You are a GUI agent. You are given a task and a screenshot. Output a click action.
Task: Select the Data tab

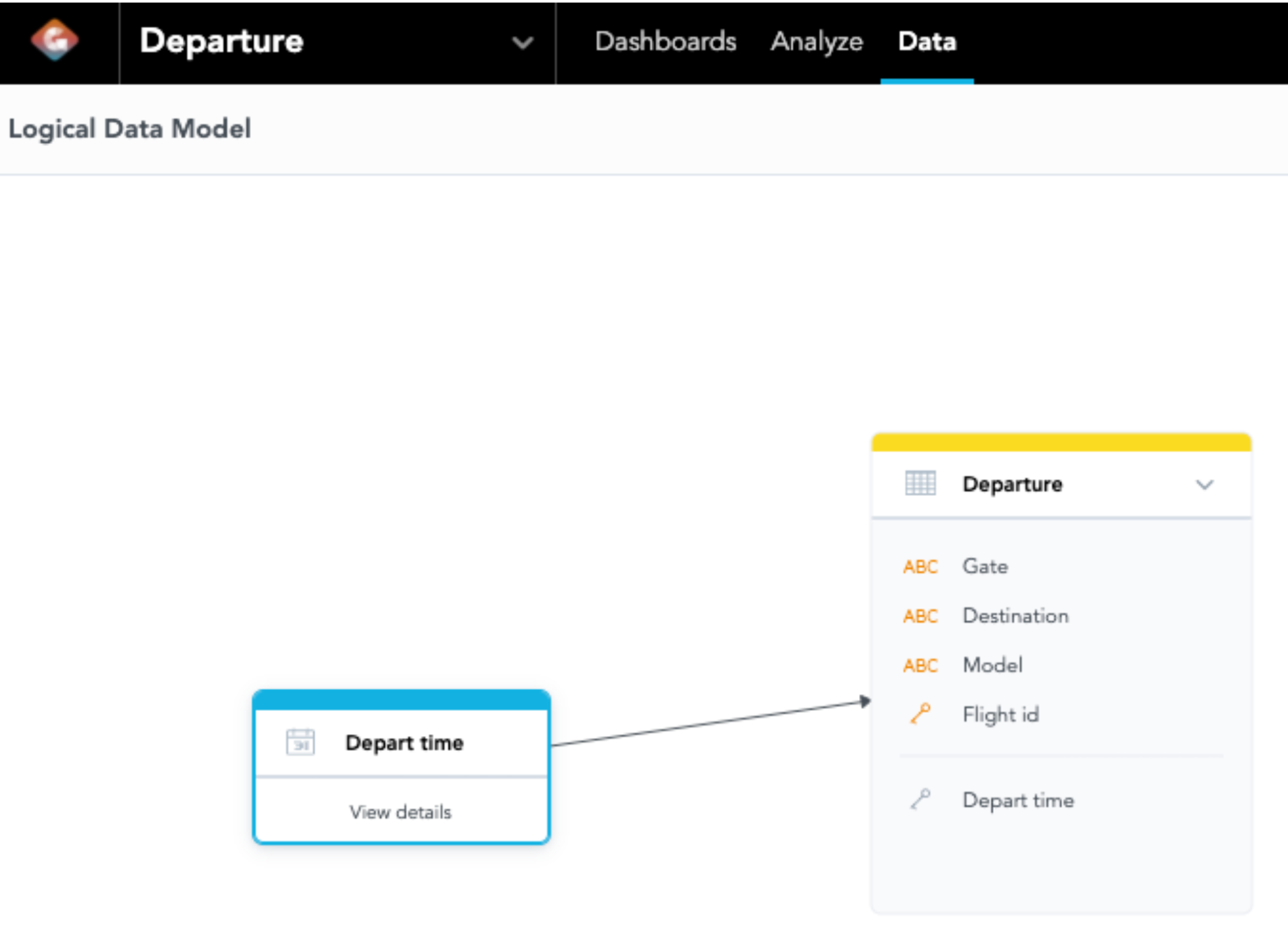[x=926, y=41]
